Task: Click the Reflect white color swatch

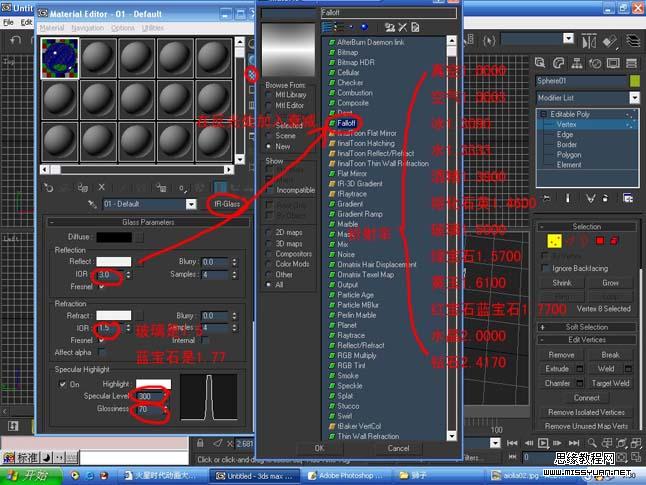Action: tap(114, 262)
